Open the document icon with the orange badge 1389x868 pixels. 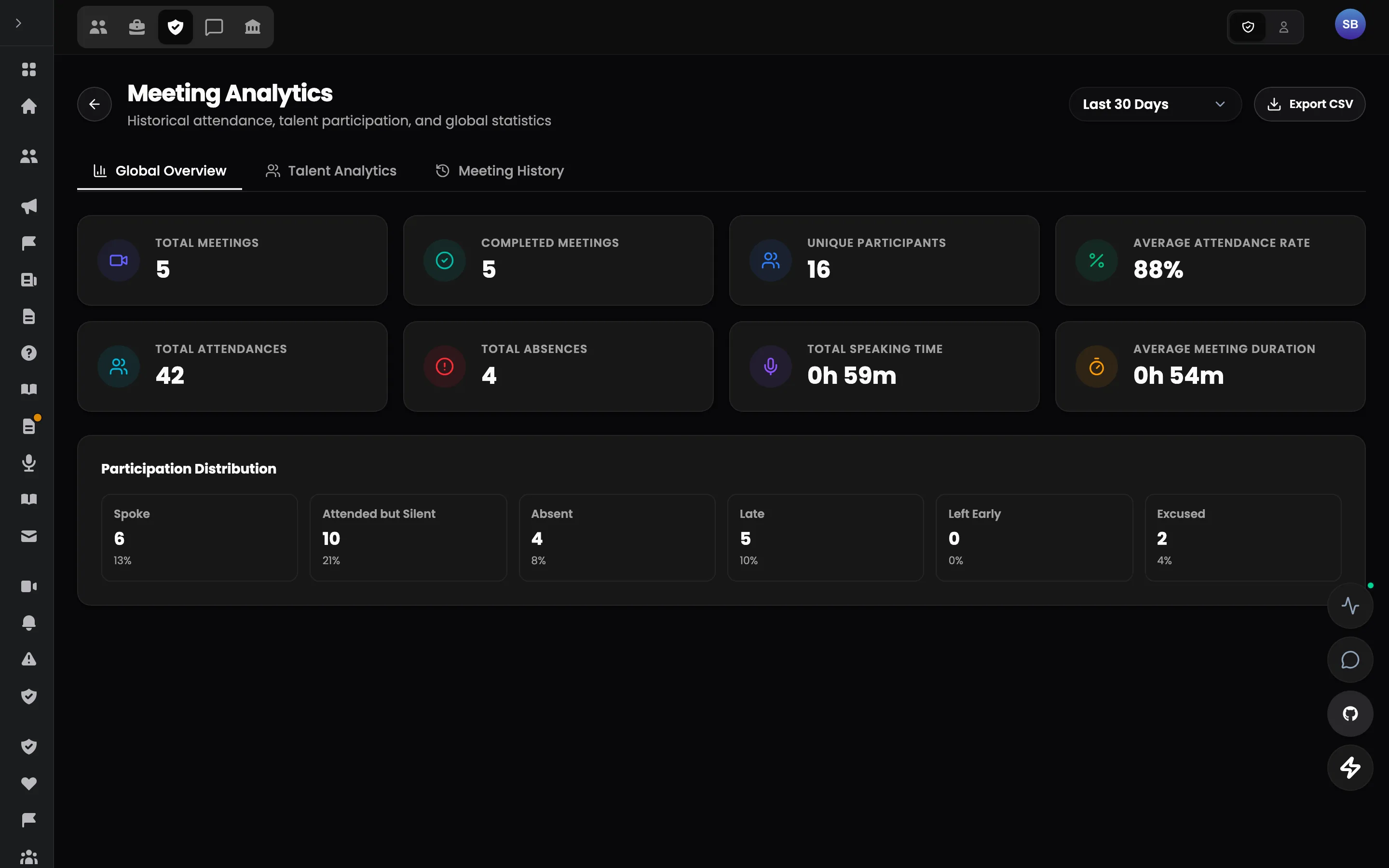point(29,426)
